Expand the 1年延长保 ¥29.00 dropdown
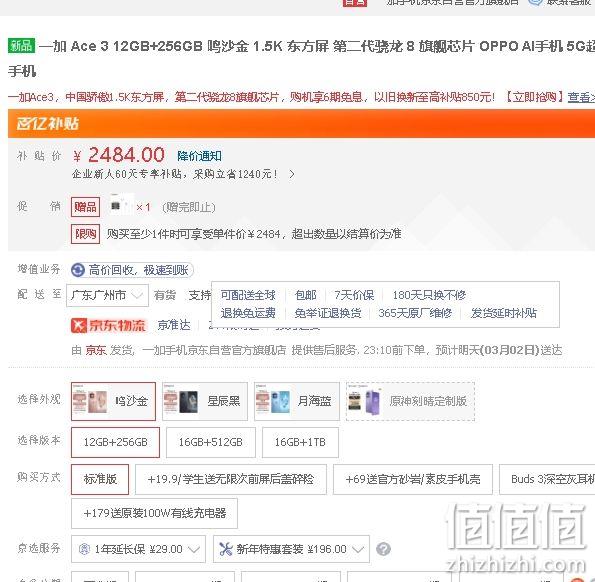Screen dimensions: 595x582 click(138, 549)
